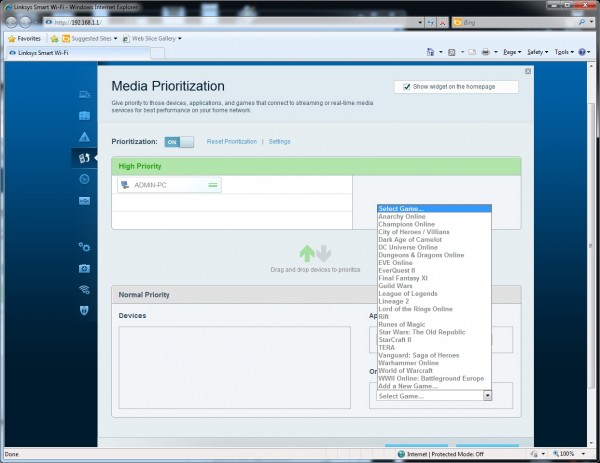Choose DC Universe Online from game list
This screenshot has height=463, width=600.
(434, 247)
